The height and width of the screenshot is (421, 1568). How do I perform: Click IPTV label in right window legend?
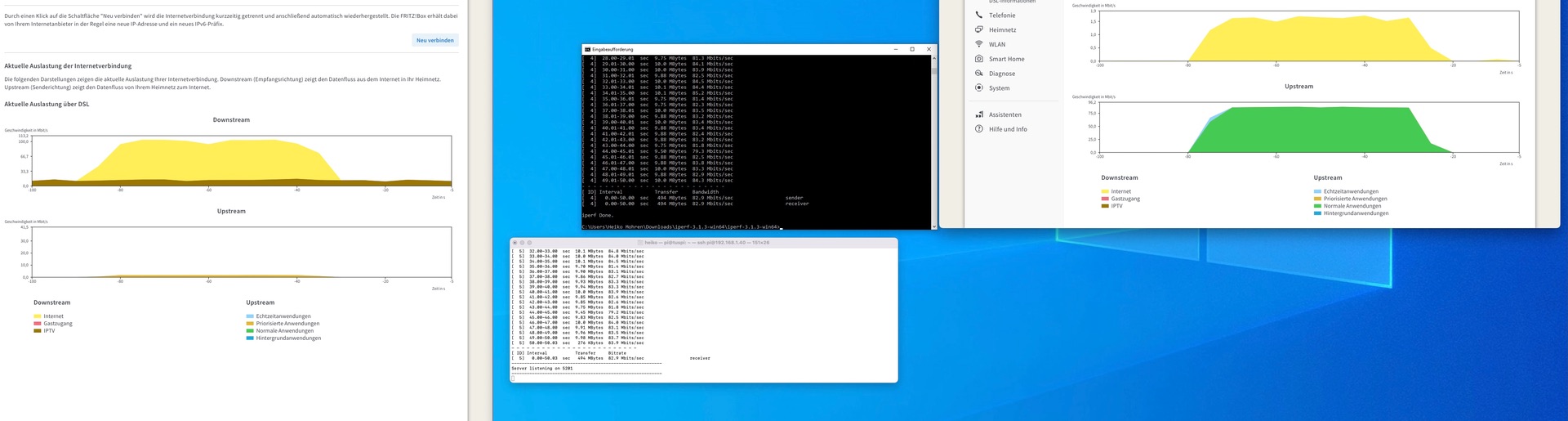pyautogui.click(x=1117, y=206)
